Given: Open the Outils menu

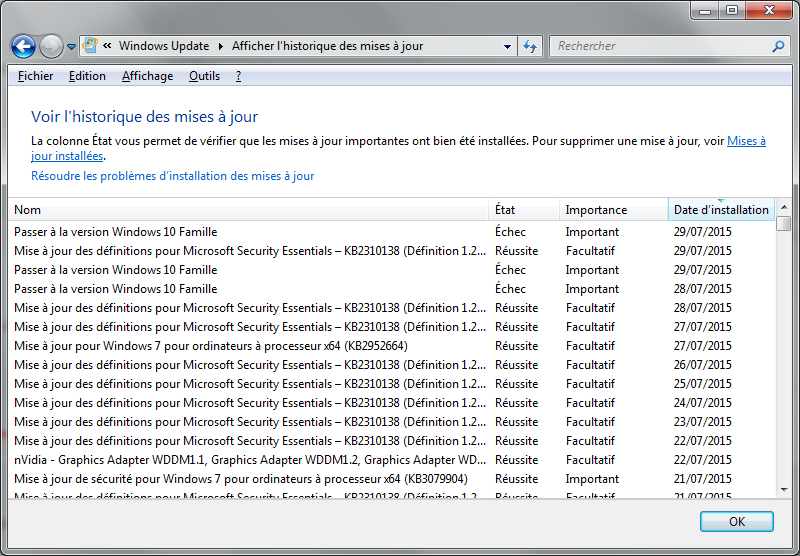Looking at the screenshot, I should pos(204,76).
